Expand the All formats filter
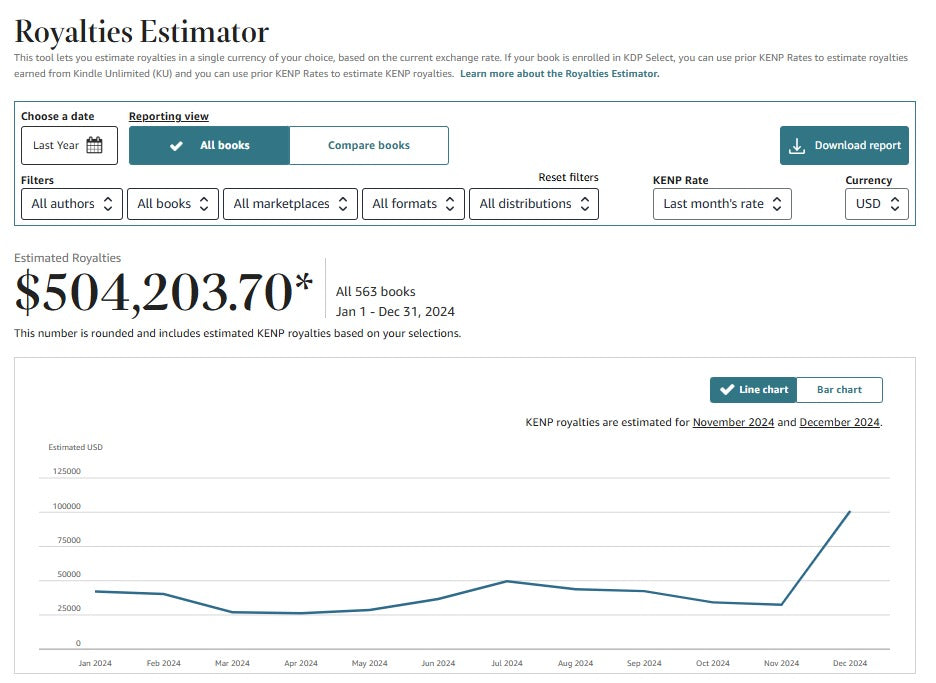 pyautogui.click(x=412, y=204)
